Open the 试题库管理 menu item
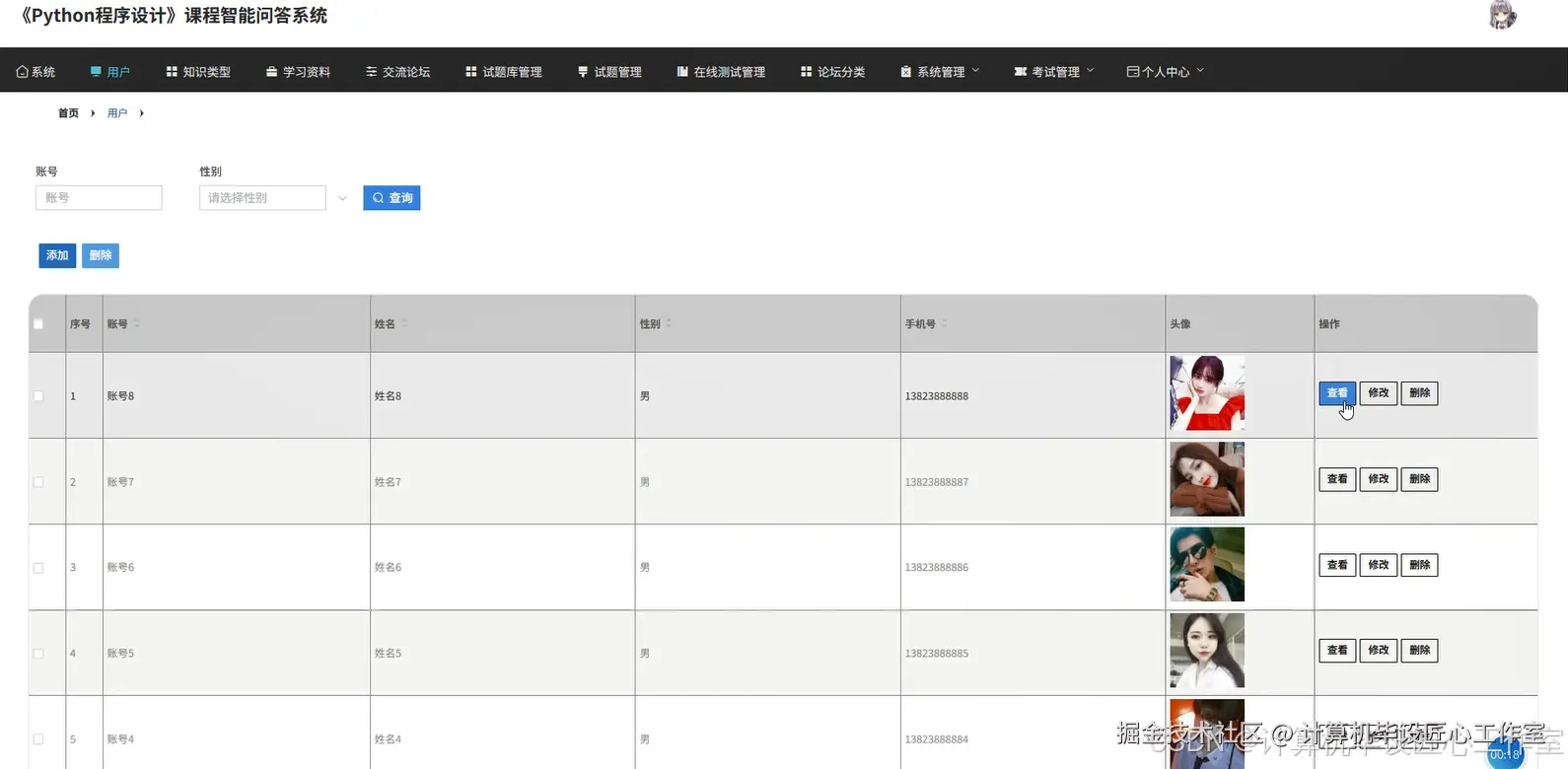The image size is (1568, 769). [x=504, y=72]
